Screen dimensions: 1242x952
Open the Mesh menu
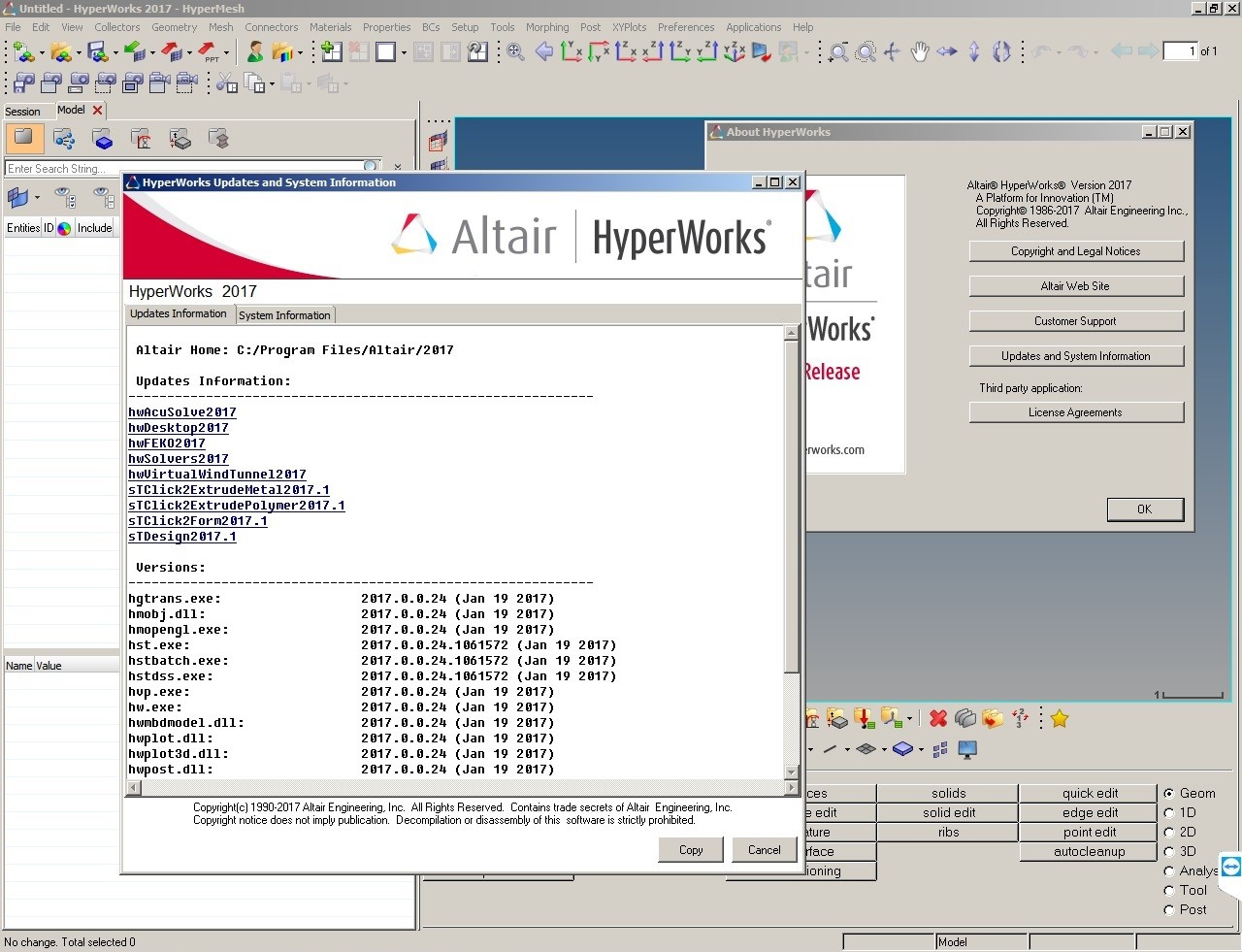(221, 27)
